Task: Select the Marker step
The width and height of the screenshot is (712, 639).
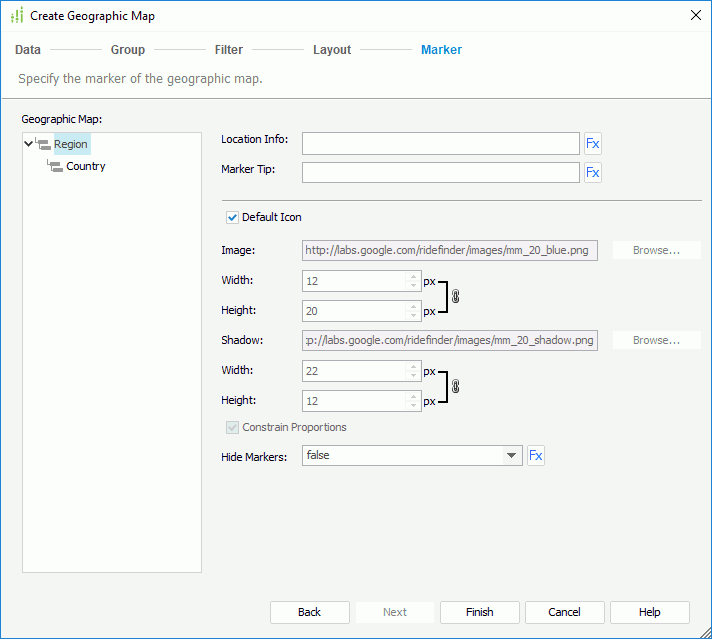Action: 441,50
